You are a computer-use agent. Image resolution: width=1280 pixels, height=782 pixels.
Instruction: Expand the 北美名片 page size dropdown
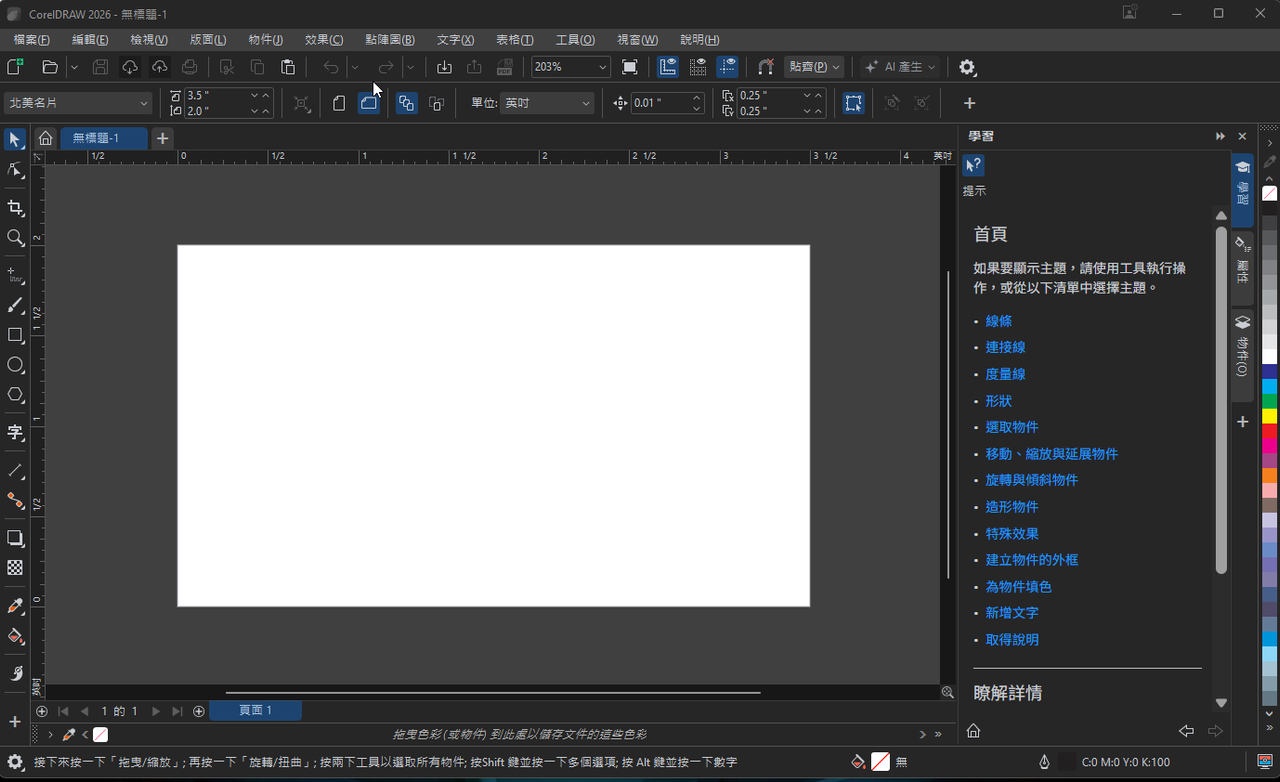coord(144,103)
